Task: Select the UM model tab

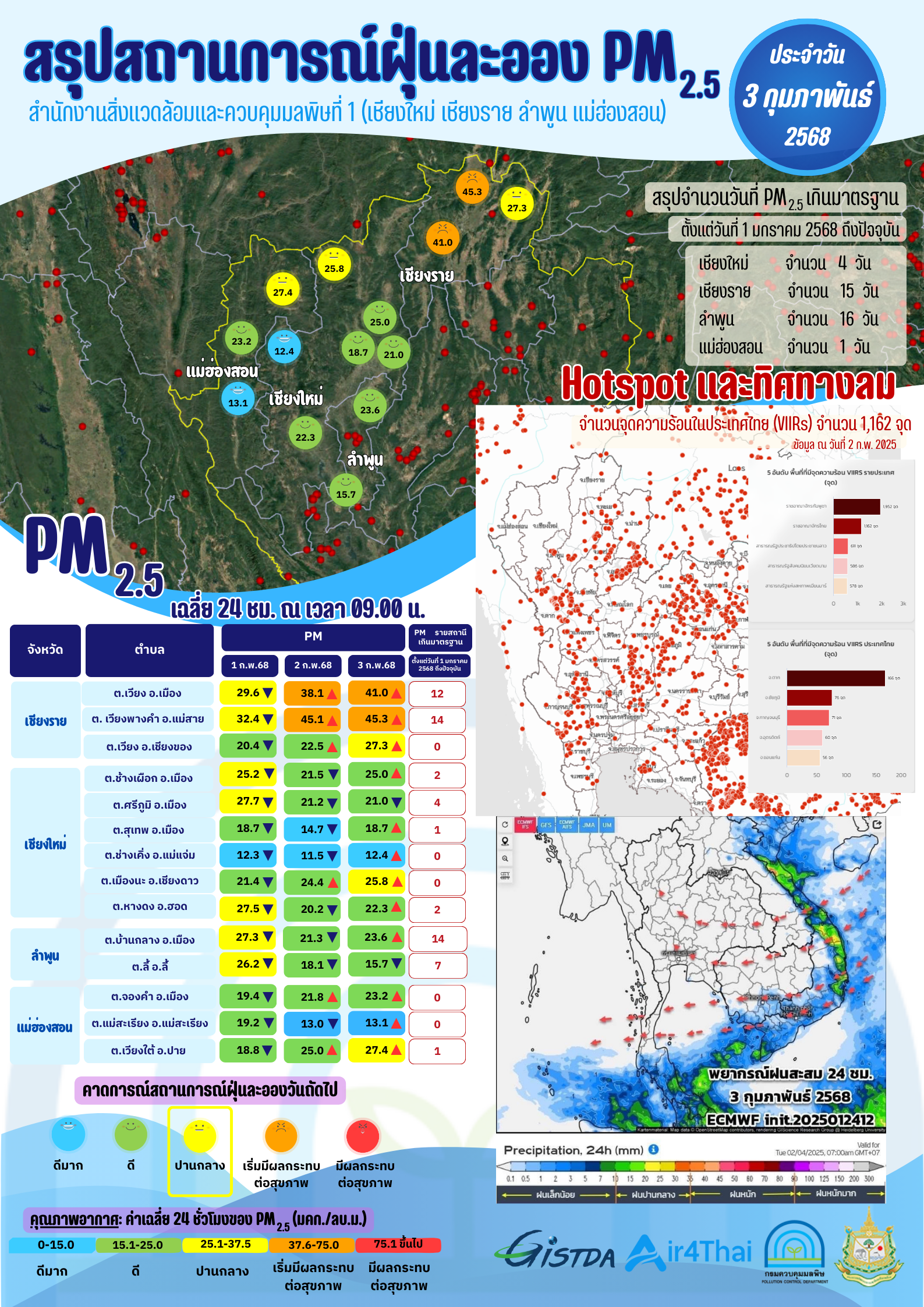Action: click(x=607, y=825)
